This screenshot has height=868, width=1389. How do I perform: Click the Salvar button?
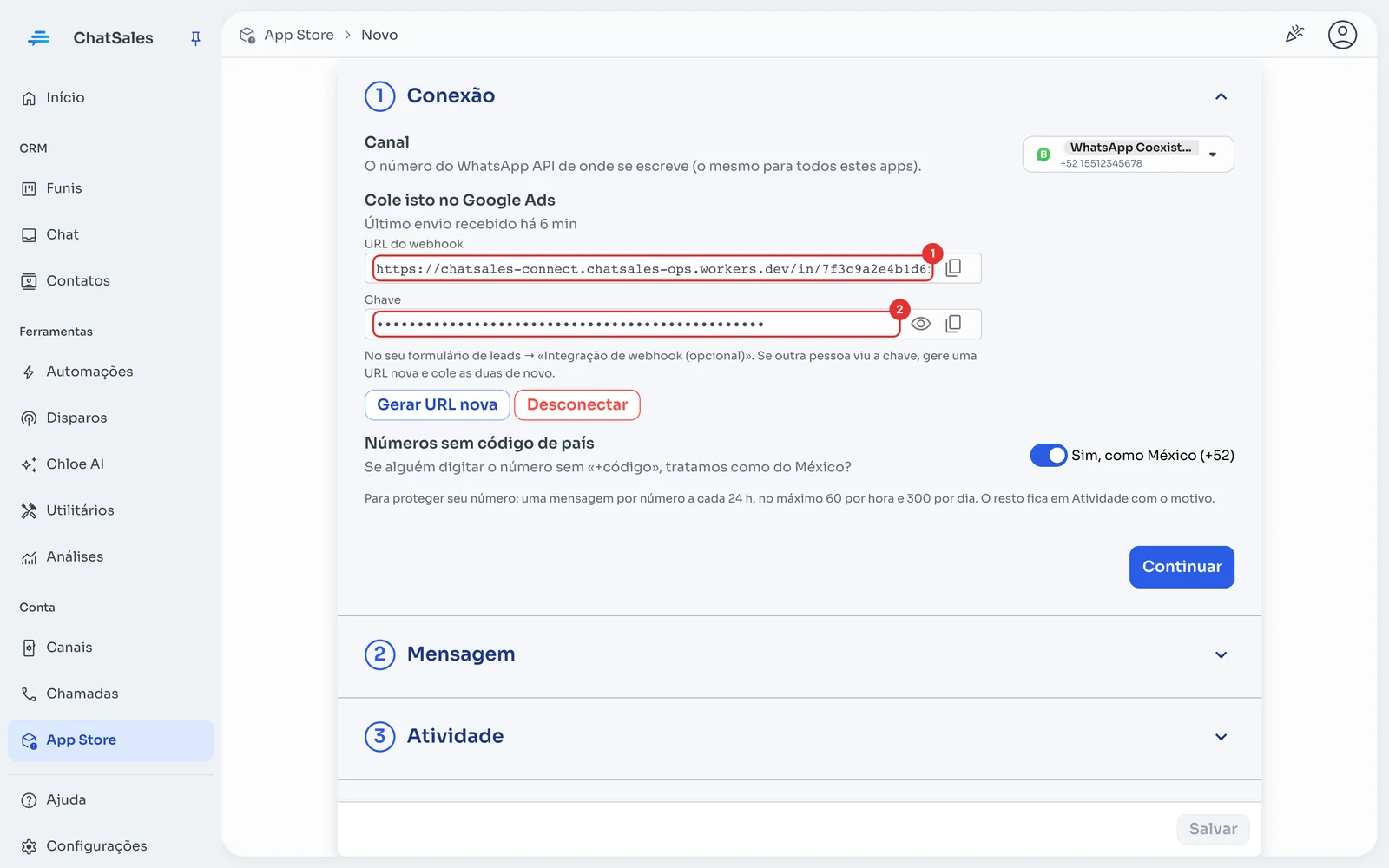point(1213,829)
